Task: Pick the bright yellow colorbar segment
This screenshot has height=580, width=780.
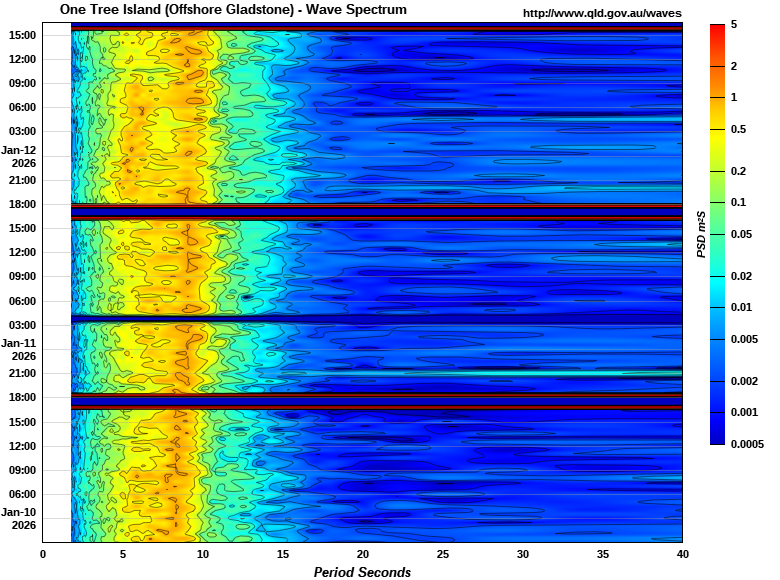Action: (x=717, y=150)
